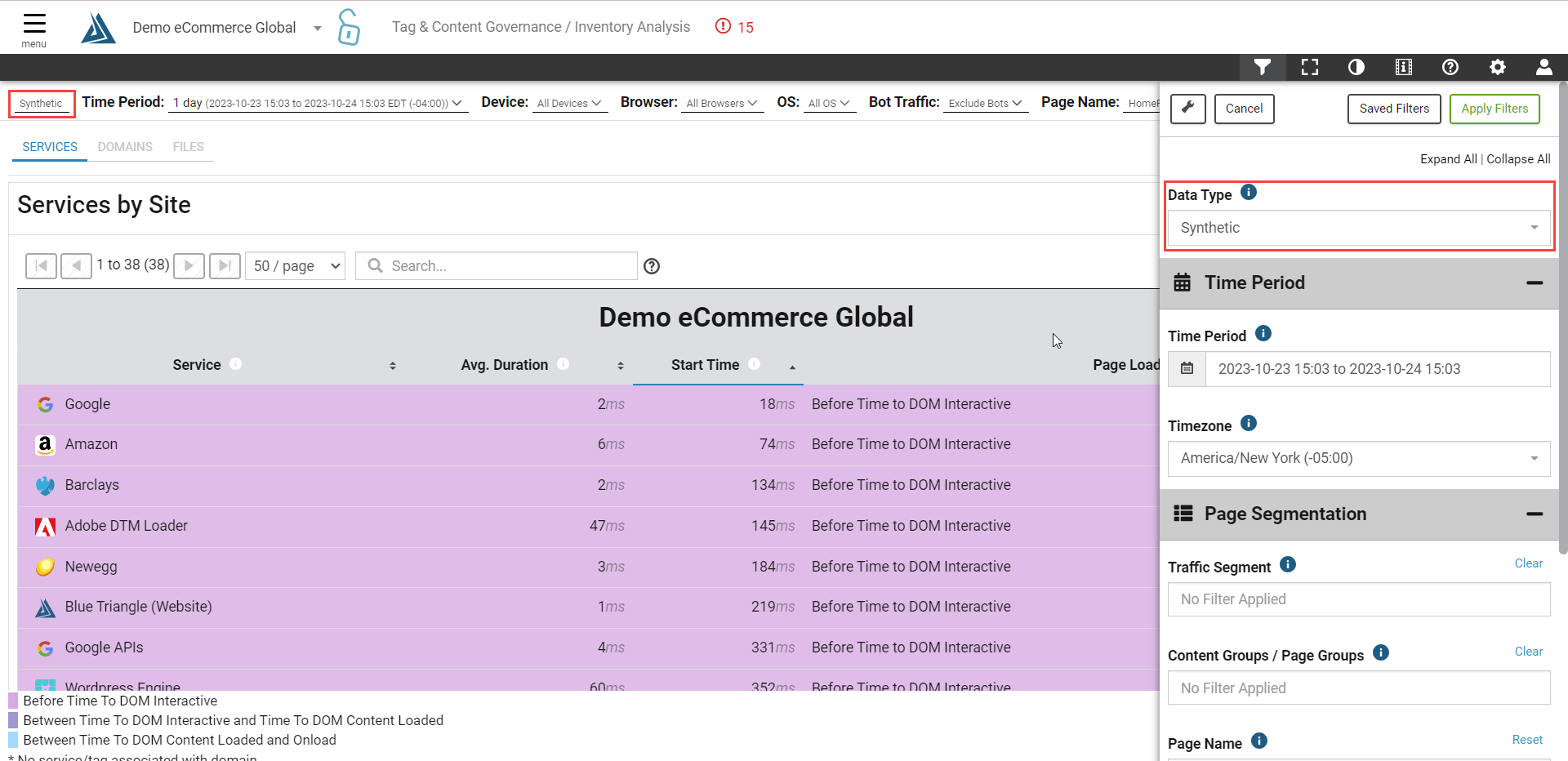Switch to the FILES tab
This screenshot has height=761, width=1568.
(x=189, y=147)
